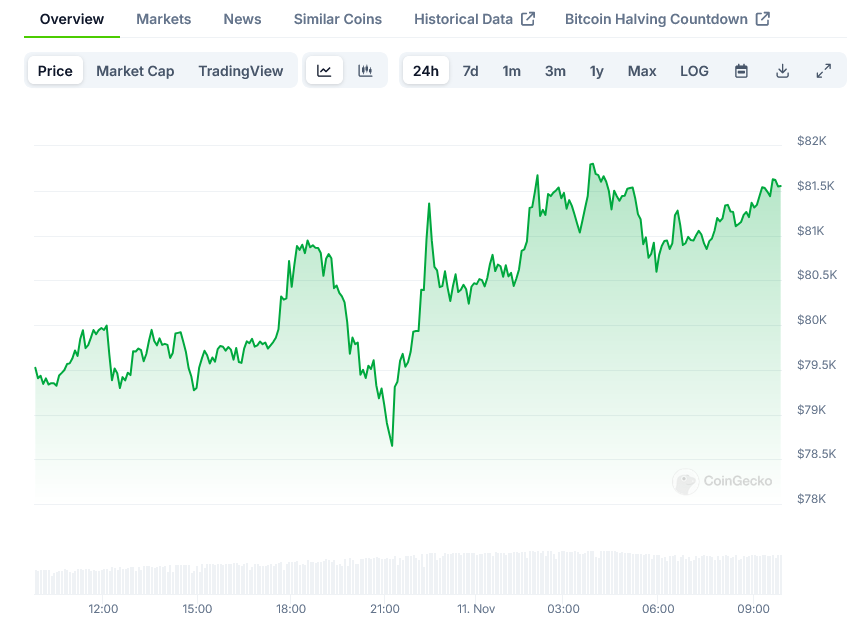
Task: Open the News tab
Action: 242,19
